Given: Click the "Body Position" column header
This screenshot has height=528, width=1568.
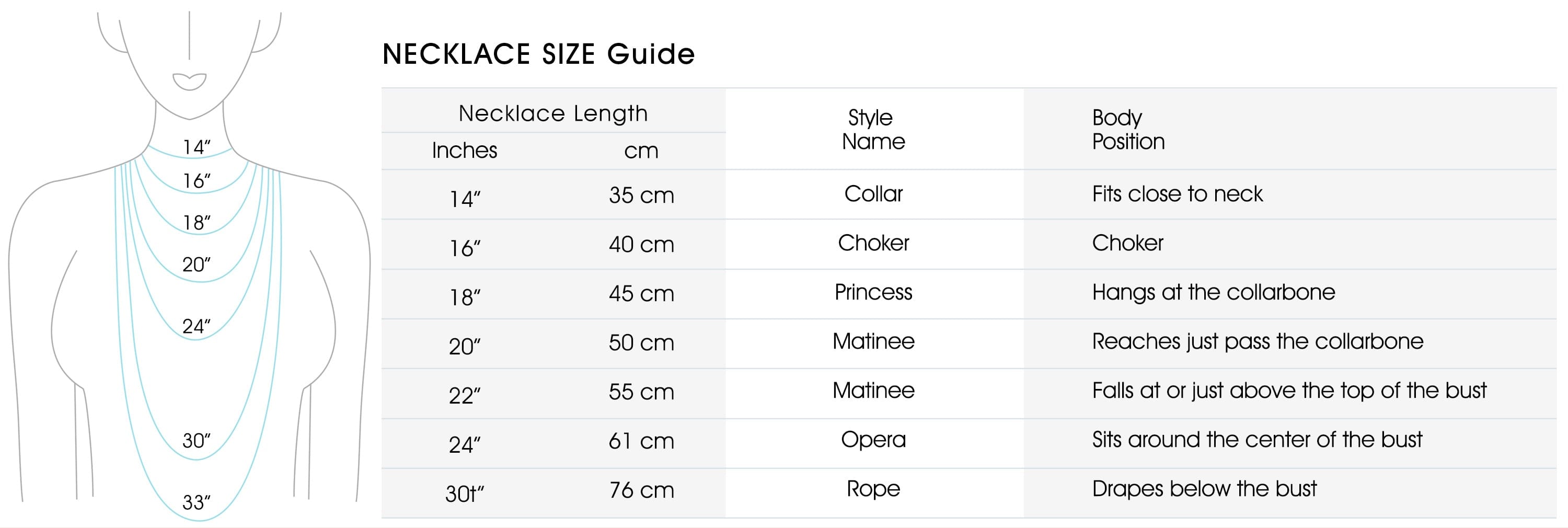Looking at the screenshot, I should click(1128, 129).
